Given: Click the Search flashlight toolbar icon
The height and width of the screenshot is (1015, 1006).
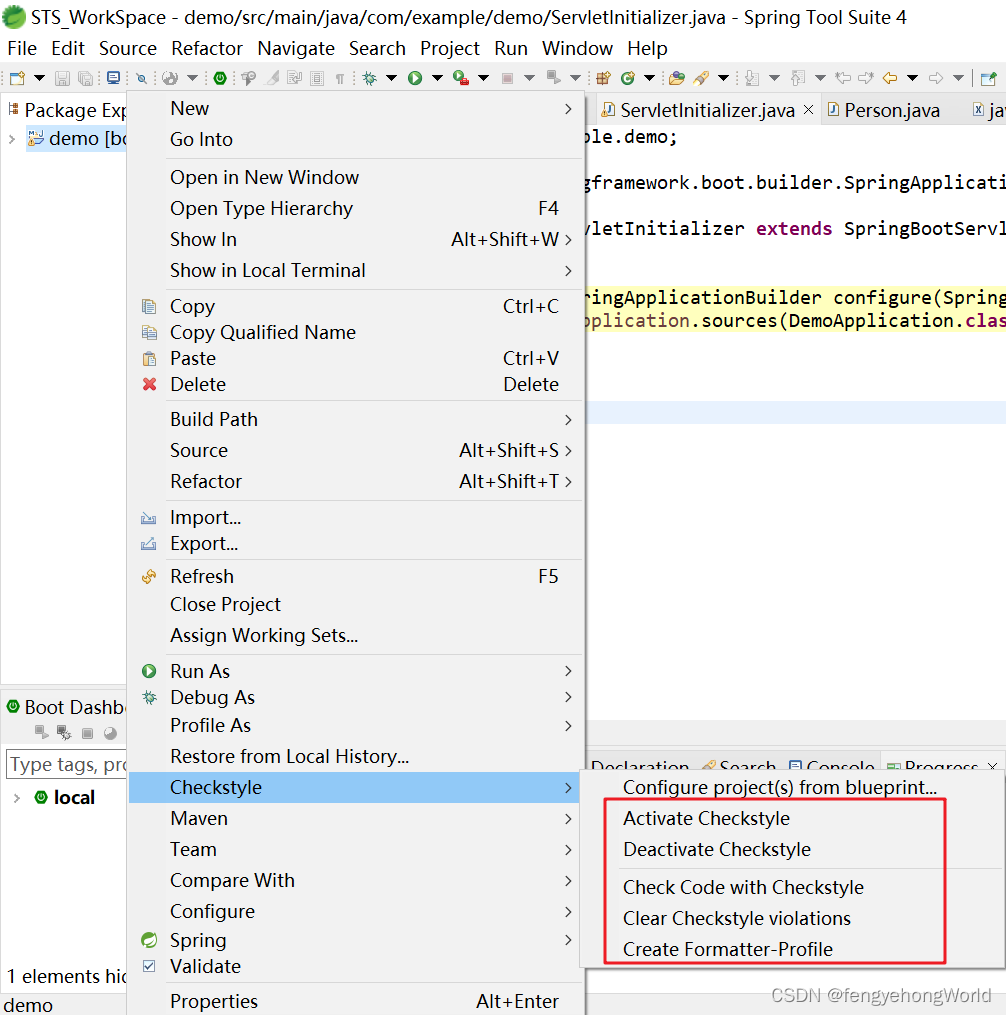Looking at the screenshot, I should point(701,78).
